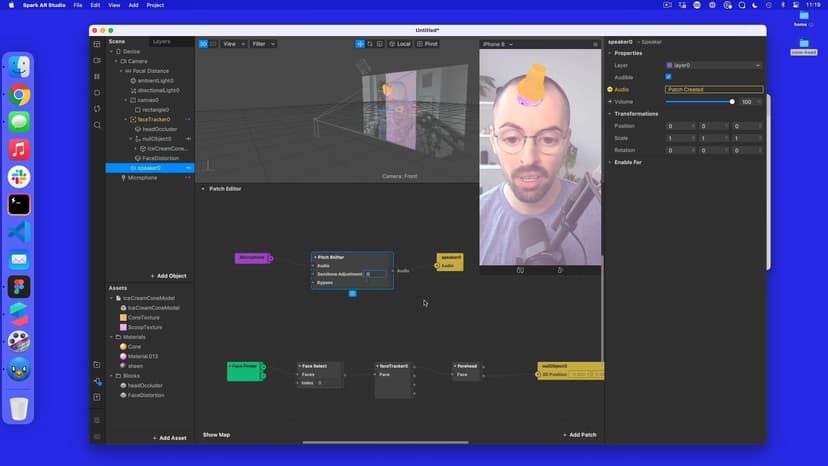Click the patch arrow indicator on faceTracker0 row

[x=187, y=119]
